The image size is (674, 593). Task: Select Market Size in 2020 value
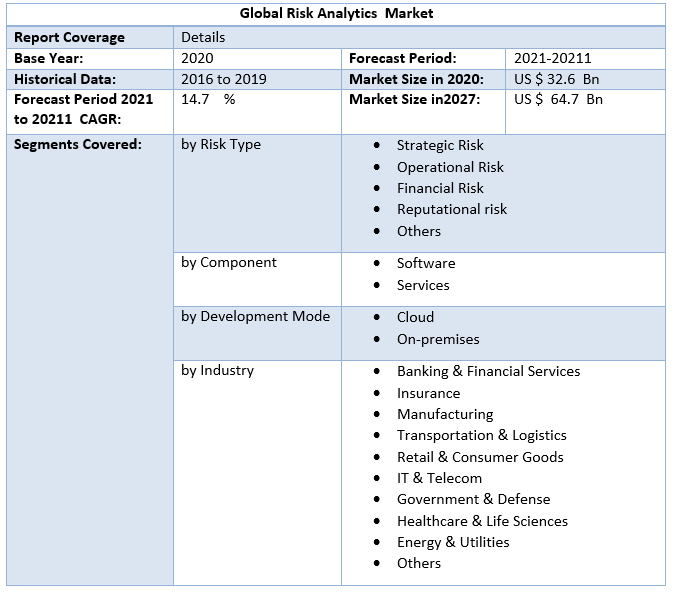tap(558, 79)
